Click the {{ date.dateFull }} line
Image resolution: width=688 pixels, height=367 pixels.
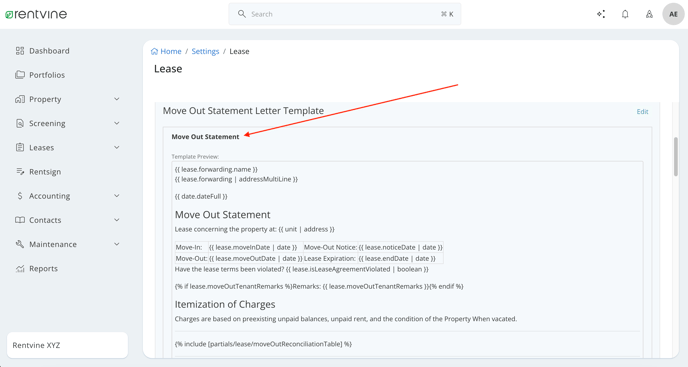201,196
